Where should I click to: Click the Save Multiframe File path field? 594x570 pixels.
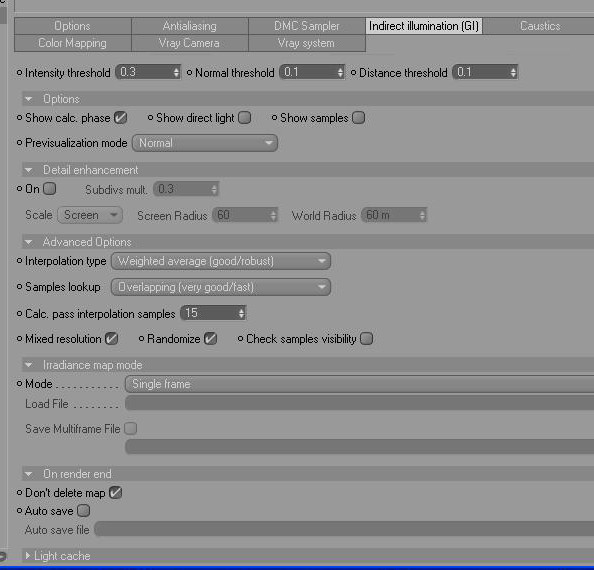360,447
